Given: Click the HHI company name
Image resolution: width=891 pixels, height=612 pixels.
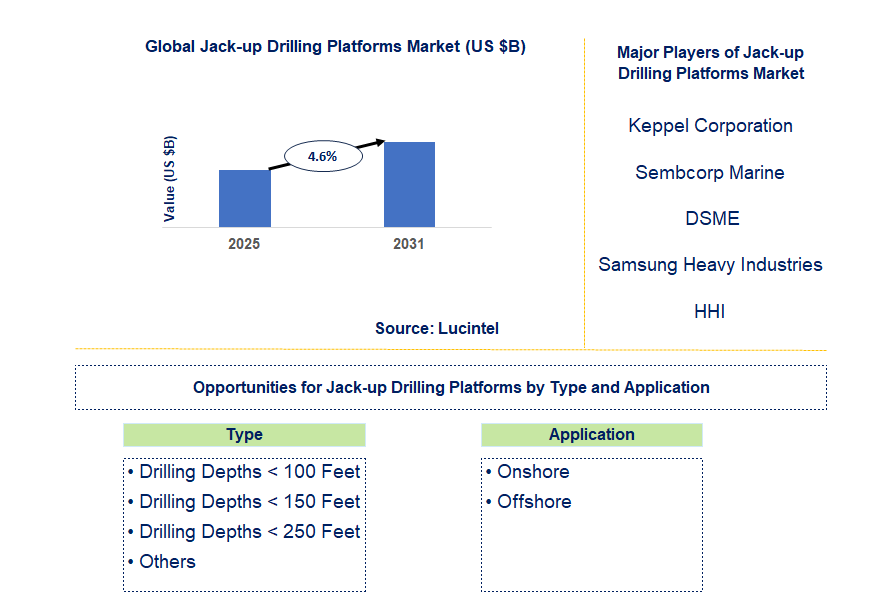Looking at the screenshot, I should click(x=709, y=312).
